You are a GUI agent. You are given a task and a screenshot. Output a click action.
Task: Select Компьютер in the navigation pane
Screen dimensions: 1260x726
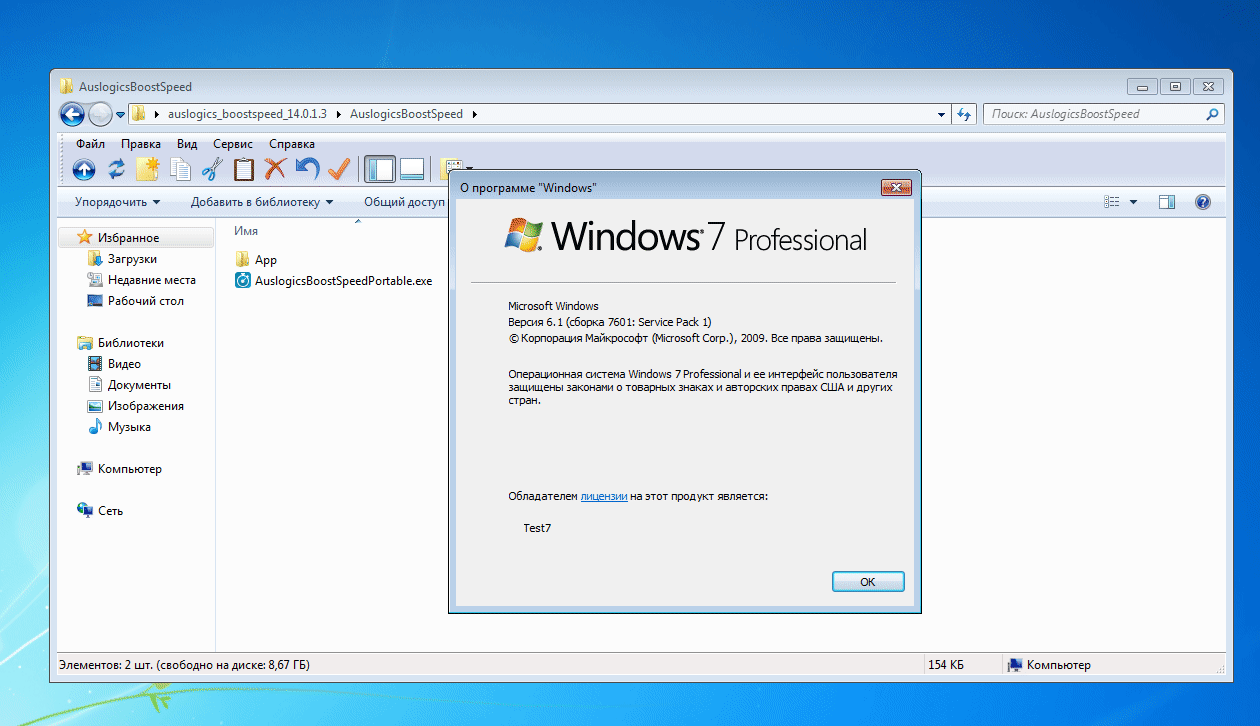(x=129, y=469)
